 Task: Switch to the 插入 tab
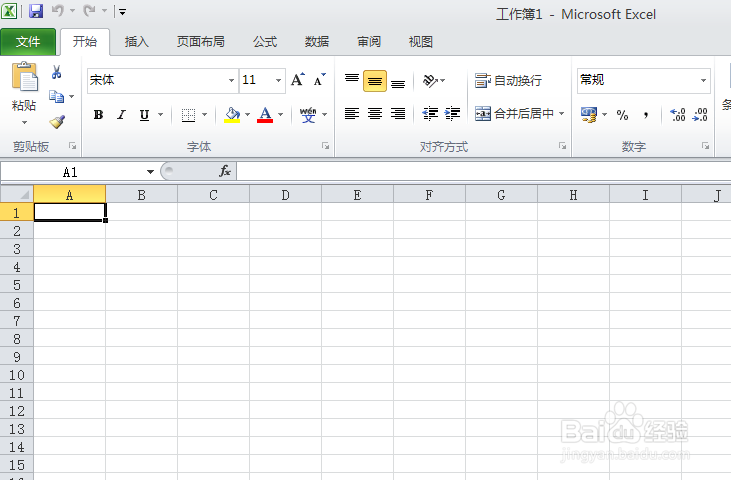(137, 42)
